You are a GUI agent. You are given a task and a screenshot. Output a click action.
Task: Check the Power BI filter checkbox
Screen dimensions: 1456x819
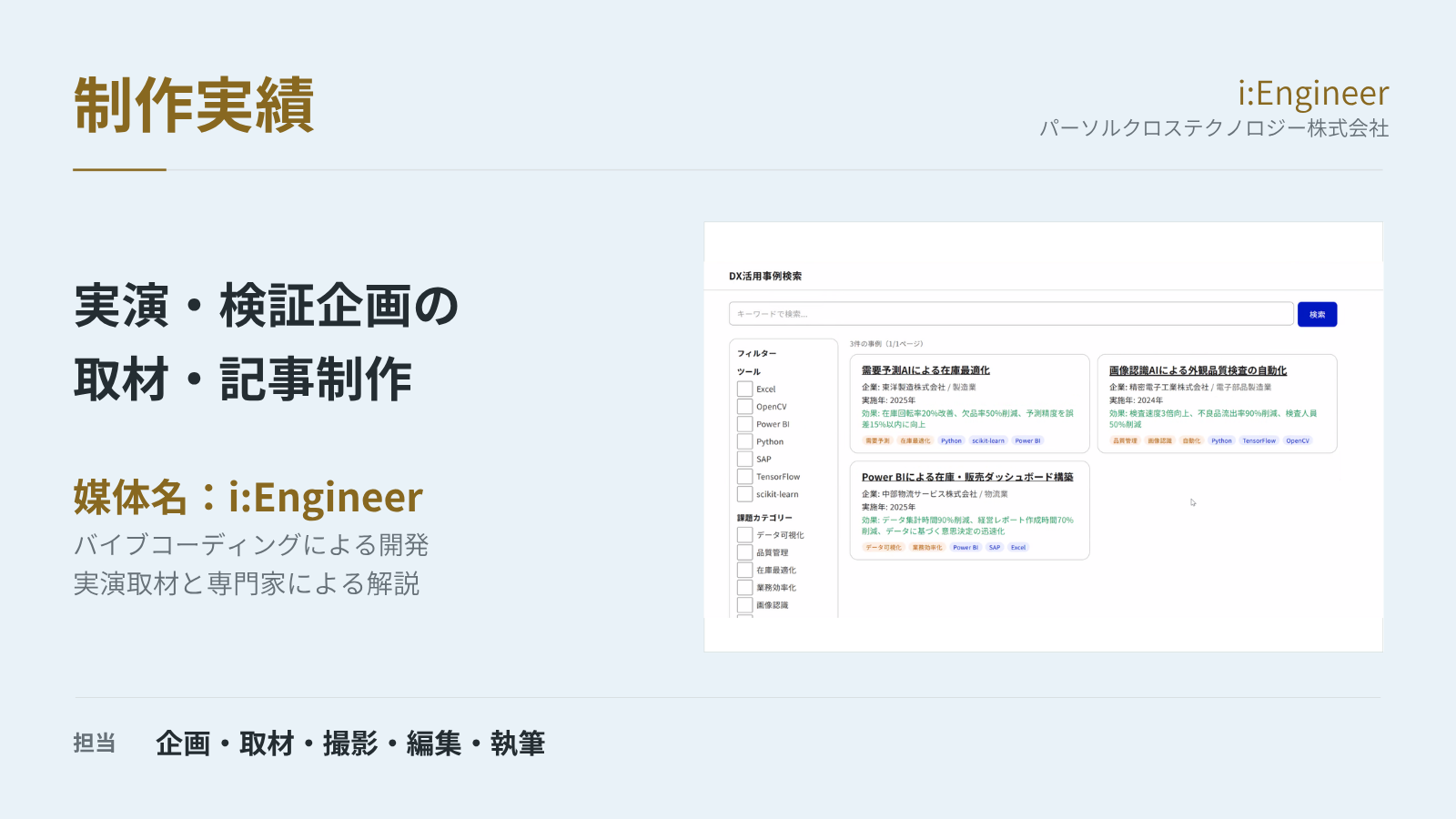pos(744,424)
